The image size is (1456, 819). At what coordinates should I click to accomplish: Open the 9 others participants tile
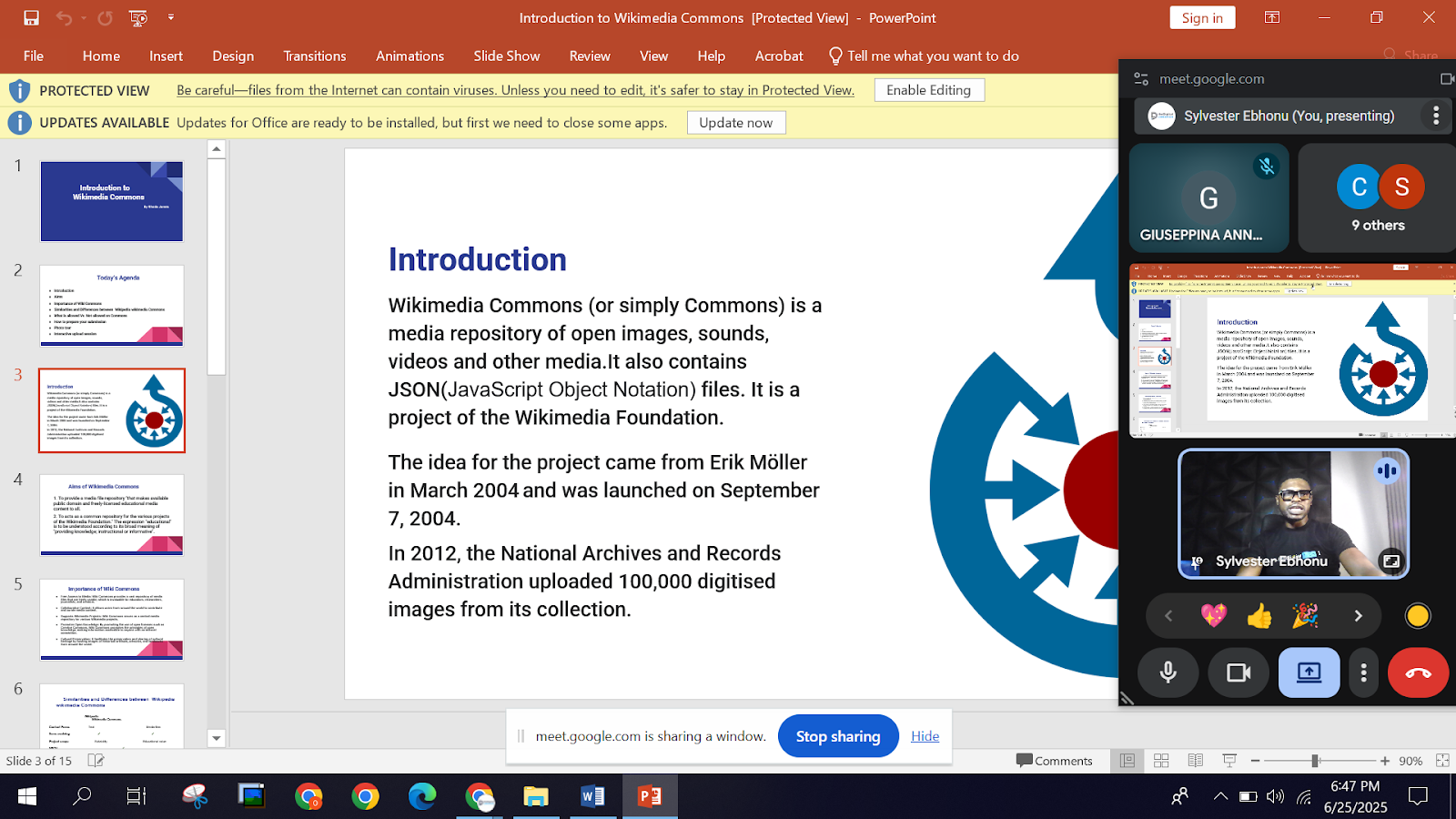tap(1377, 197)
